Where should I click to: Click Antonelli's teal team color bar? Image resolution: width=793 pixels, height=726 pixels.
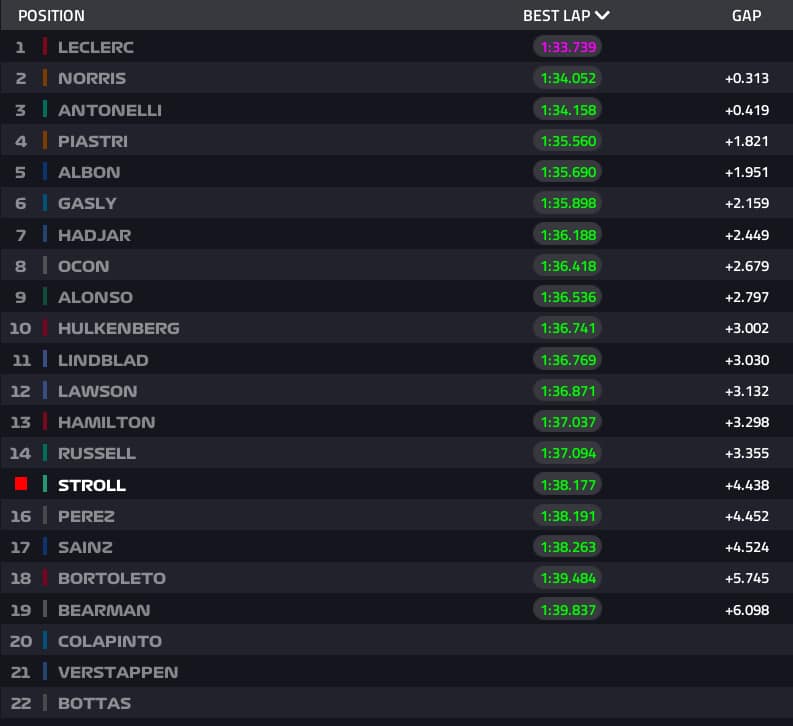pyautogui.click(x=45, y=109)
